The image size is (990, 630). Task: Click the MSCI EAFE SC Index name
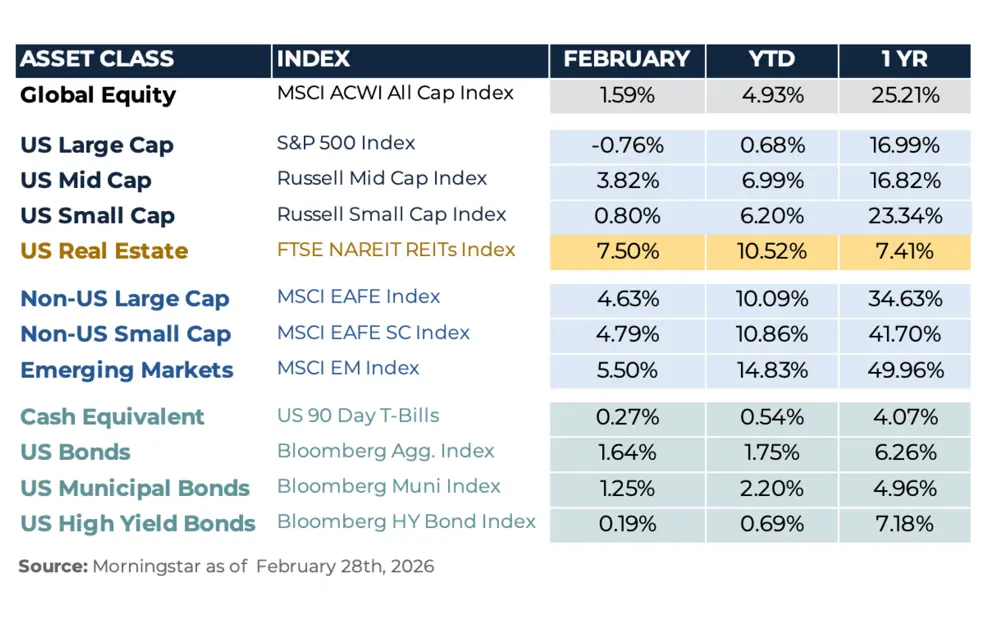coord(373,332)
